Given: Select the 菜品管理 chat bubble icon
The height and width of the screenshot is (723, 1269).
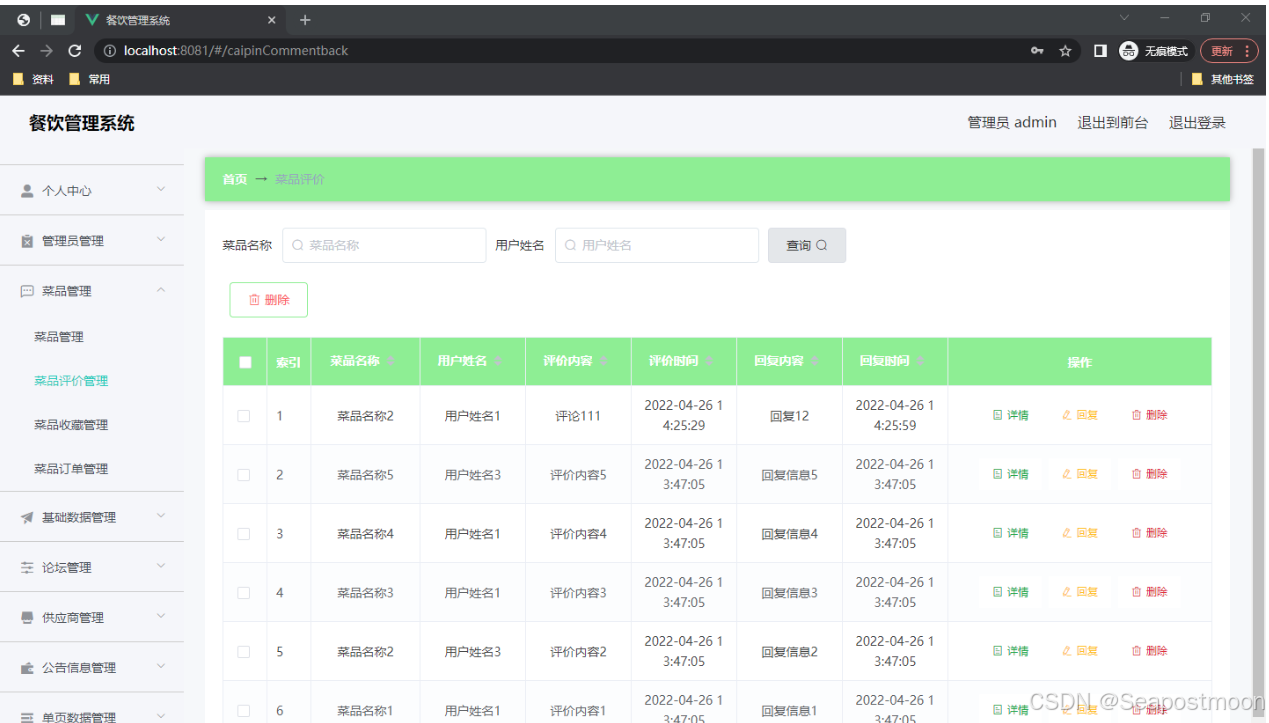Looking at the screenshot, I should (x=26, y=290).
